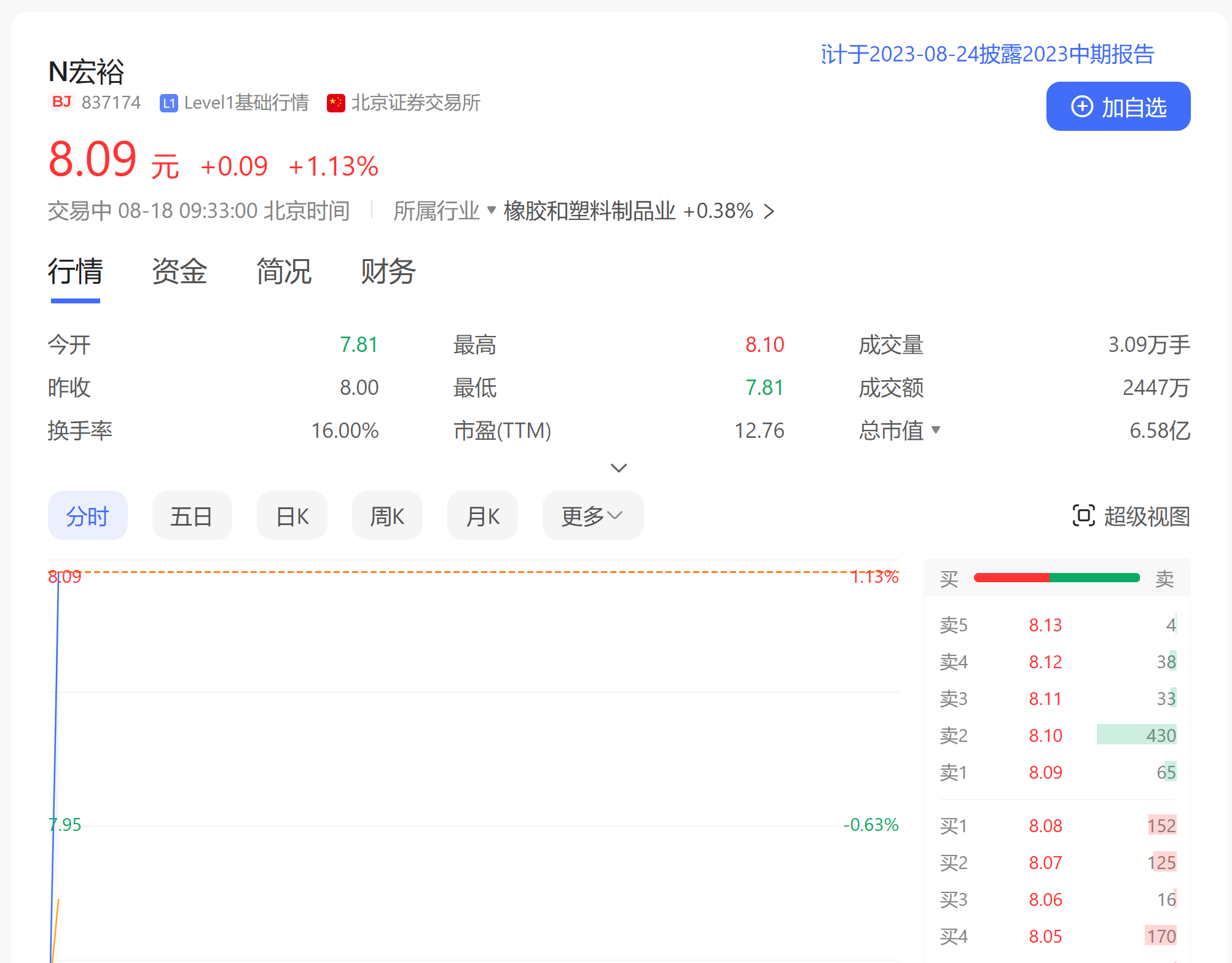Open the 2023中期报告 disclosure link

[987, 54]
